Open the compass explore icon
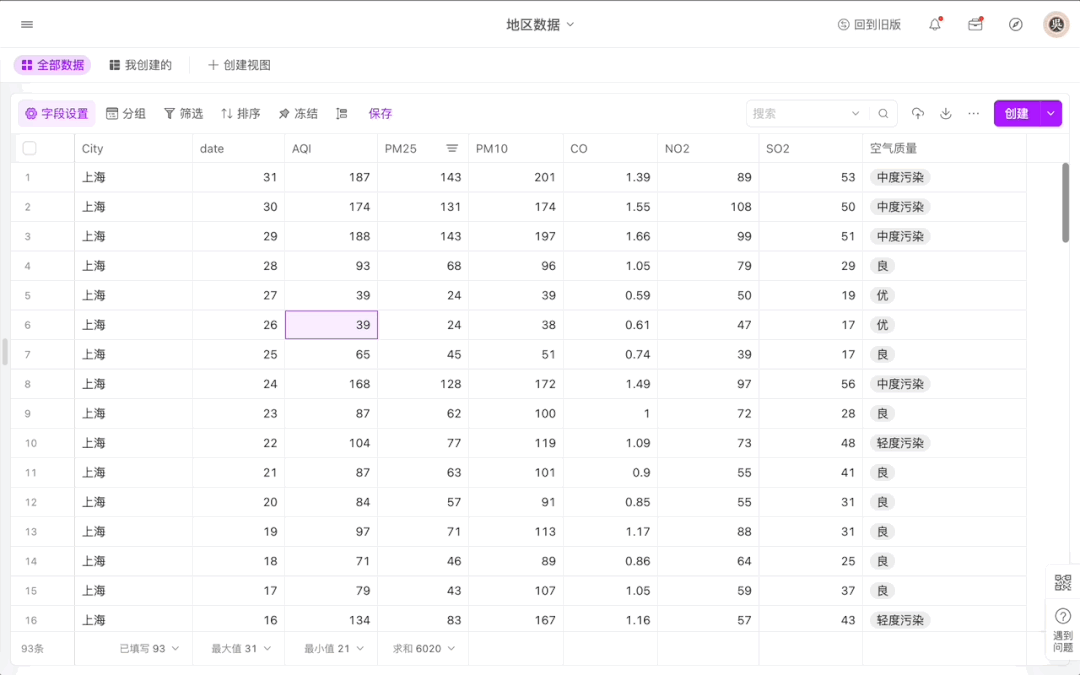Screen dimensions: 1080x675 click(x=1016, y=24)
